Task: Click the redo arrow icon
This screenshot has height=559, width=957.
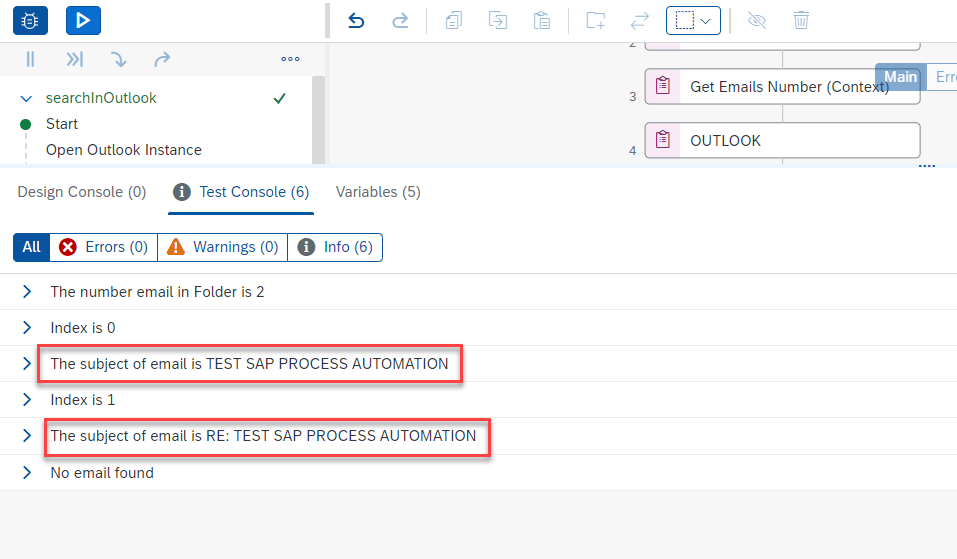Action: click(x=400, y=20)
